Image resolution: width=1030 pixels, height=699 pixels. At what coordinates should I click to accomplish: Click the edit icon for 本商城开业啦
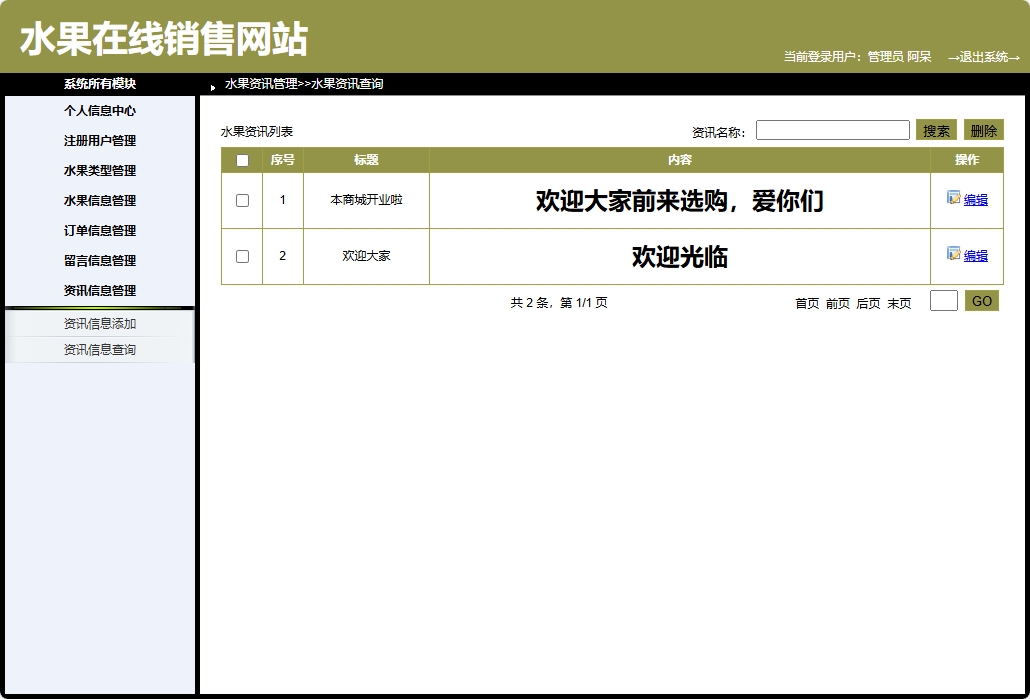[x=953, y=199]
